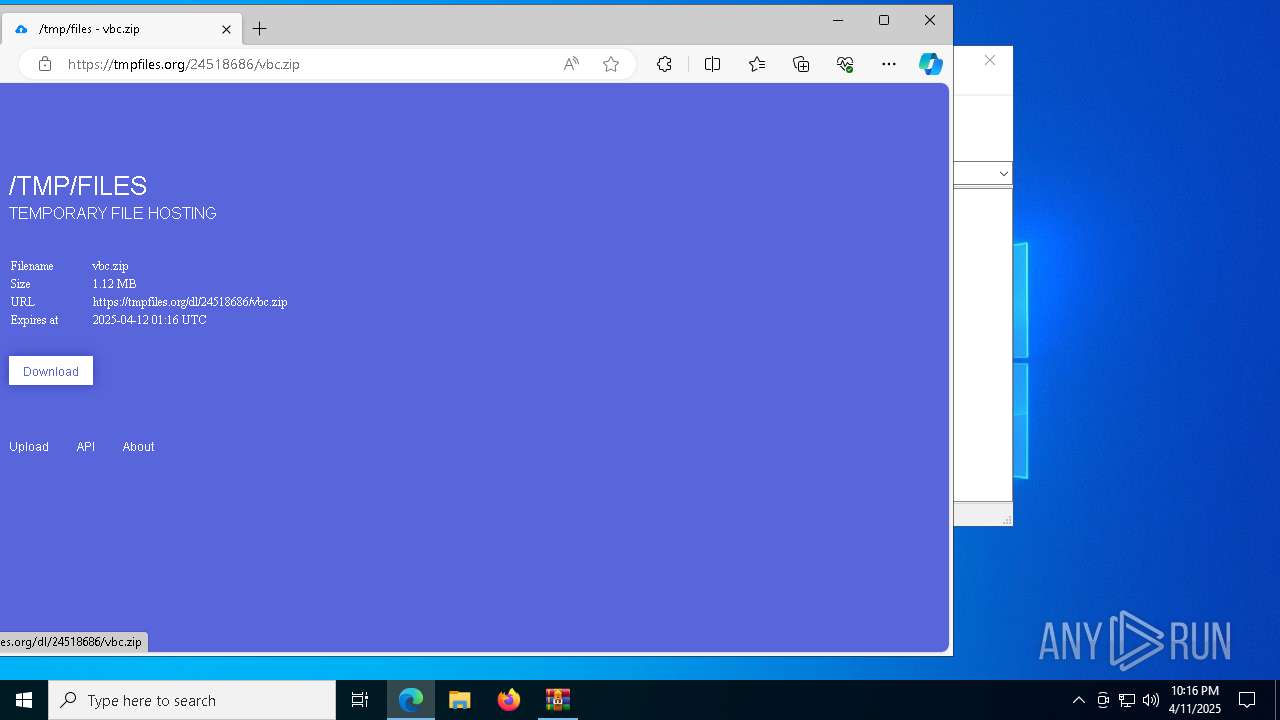Add this page to favorites star icon
Screen dimensions: 1280x720
(x=611, y=64)
